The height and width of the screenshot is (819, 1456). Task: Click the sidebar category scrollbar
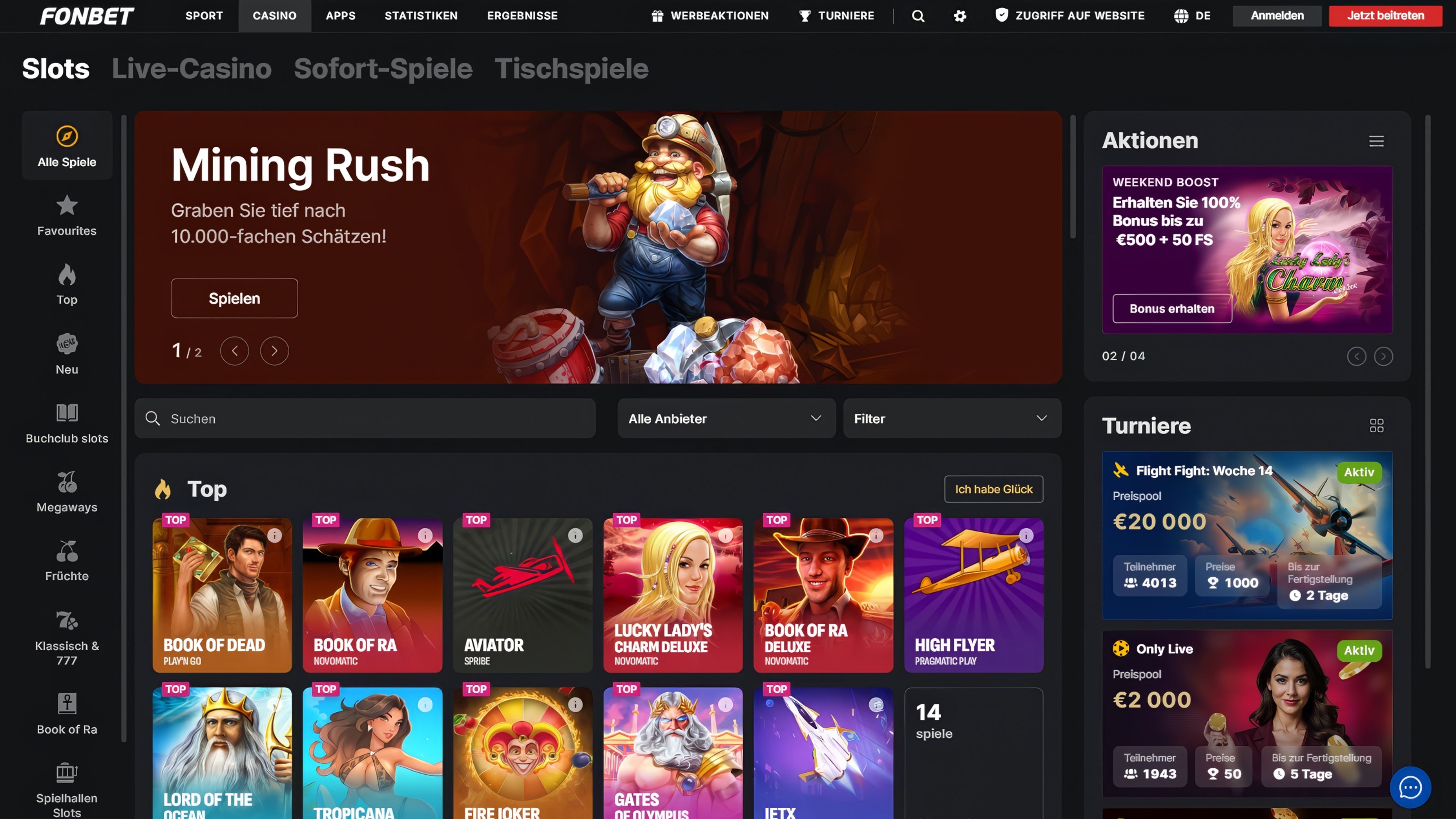(124, 428)
